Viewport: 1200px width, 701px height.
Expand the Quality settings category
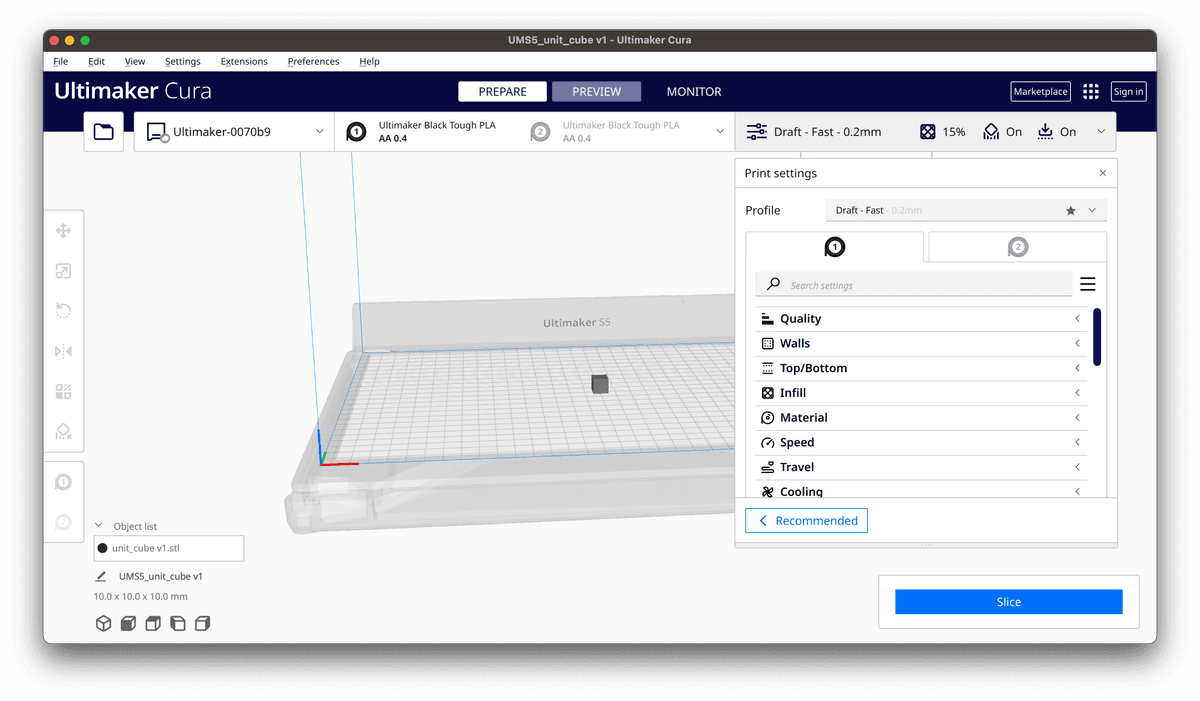(921, 319)
